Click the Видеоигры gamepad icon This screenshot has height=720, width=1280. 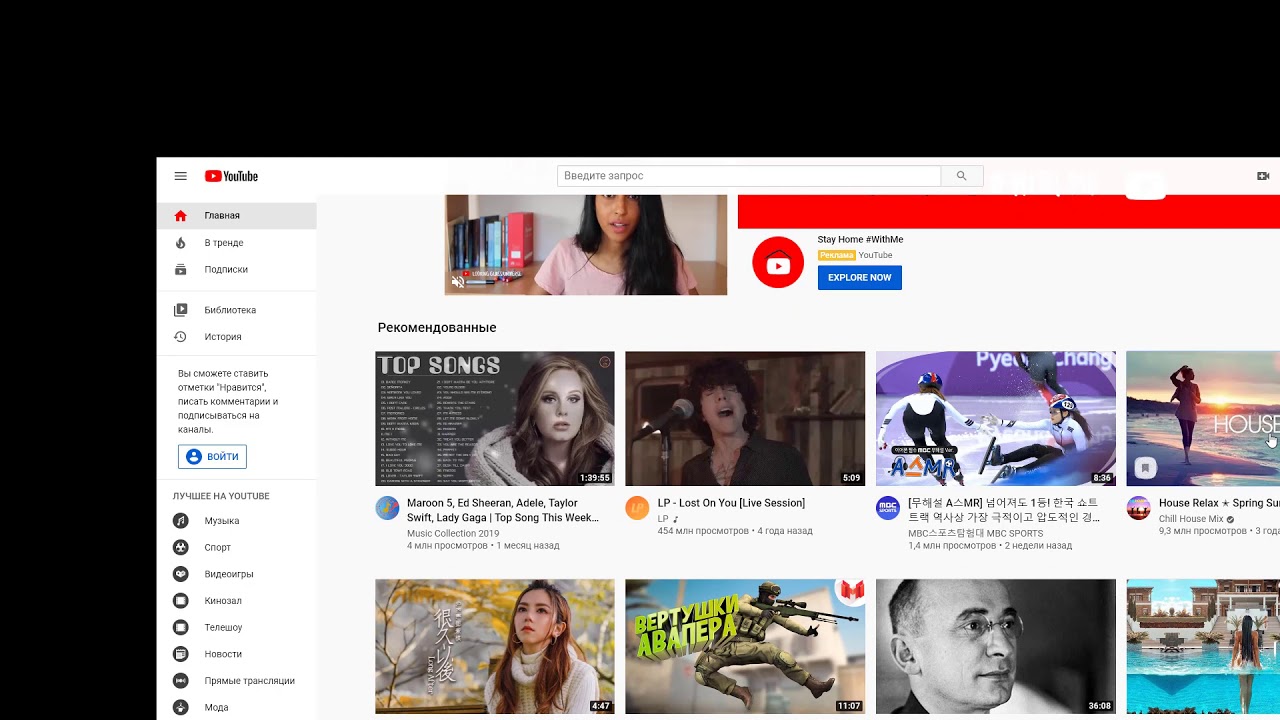click(180, 574)
